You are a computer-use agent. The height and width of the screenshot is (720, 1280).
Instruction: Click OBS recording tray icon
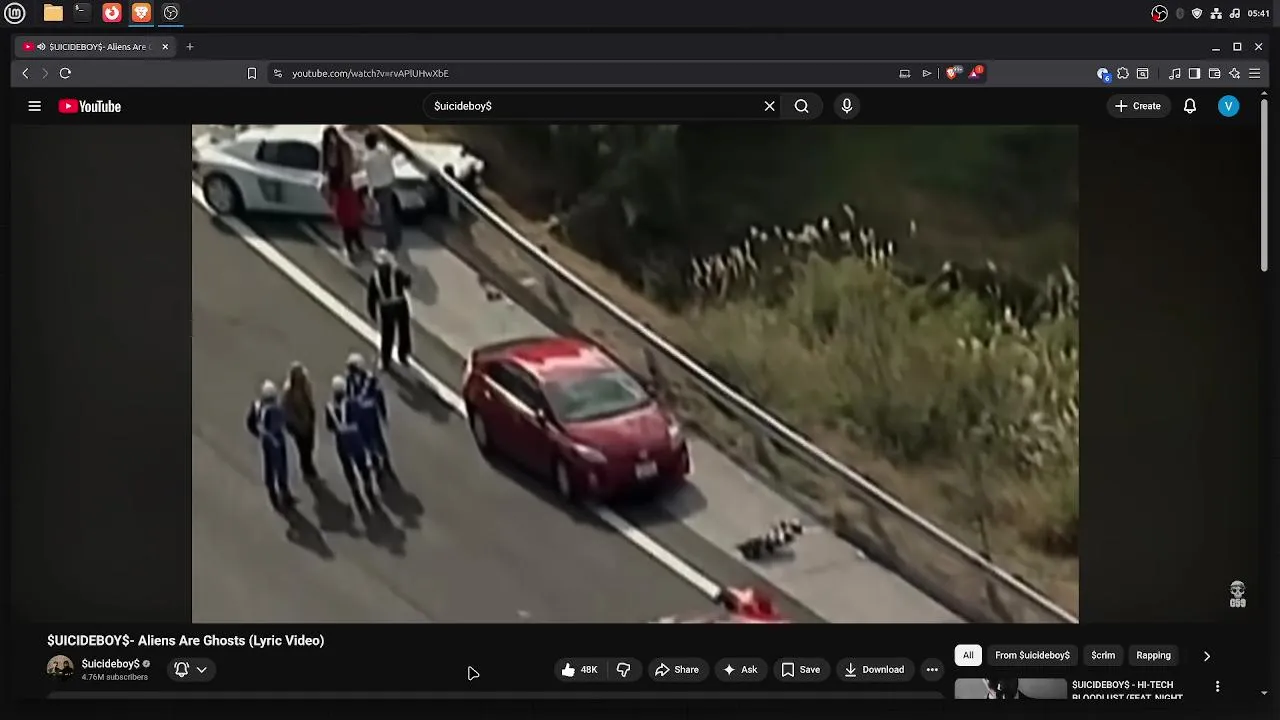tap(1160, 13)
